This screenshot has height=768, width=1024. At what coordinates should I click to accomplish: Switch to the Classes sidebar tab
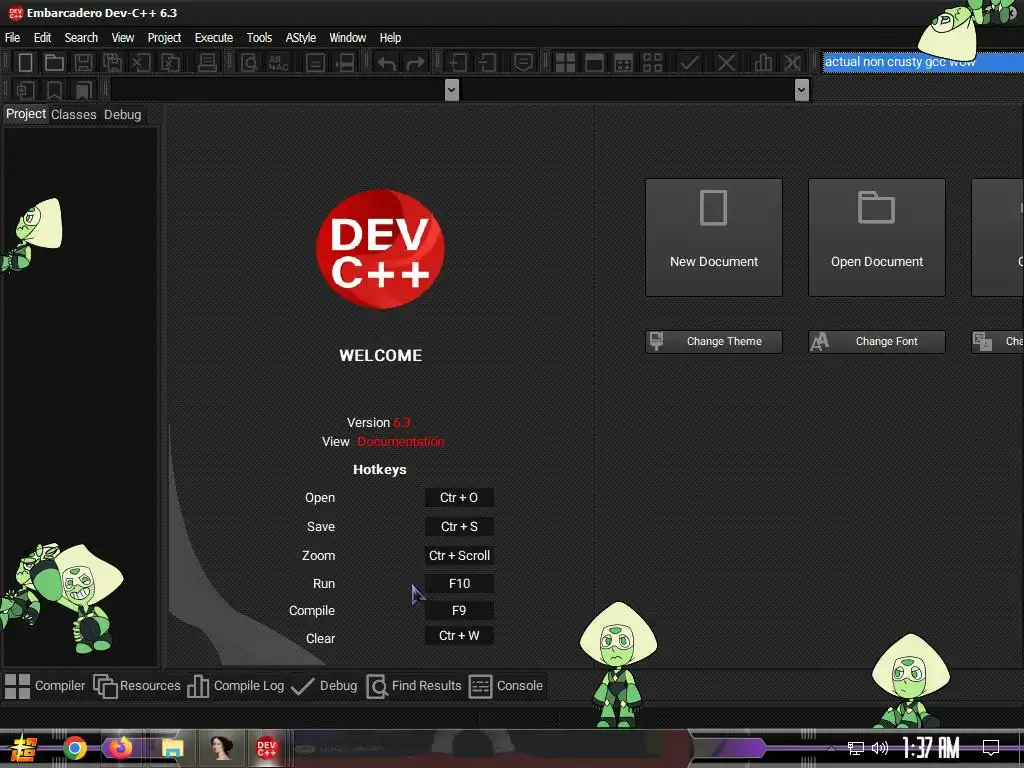pos(74,114)
